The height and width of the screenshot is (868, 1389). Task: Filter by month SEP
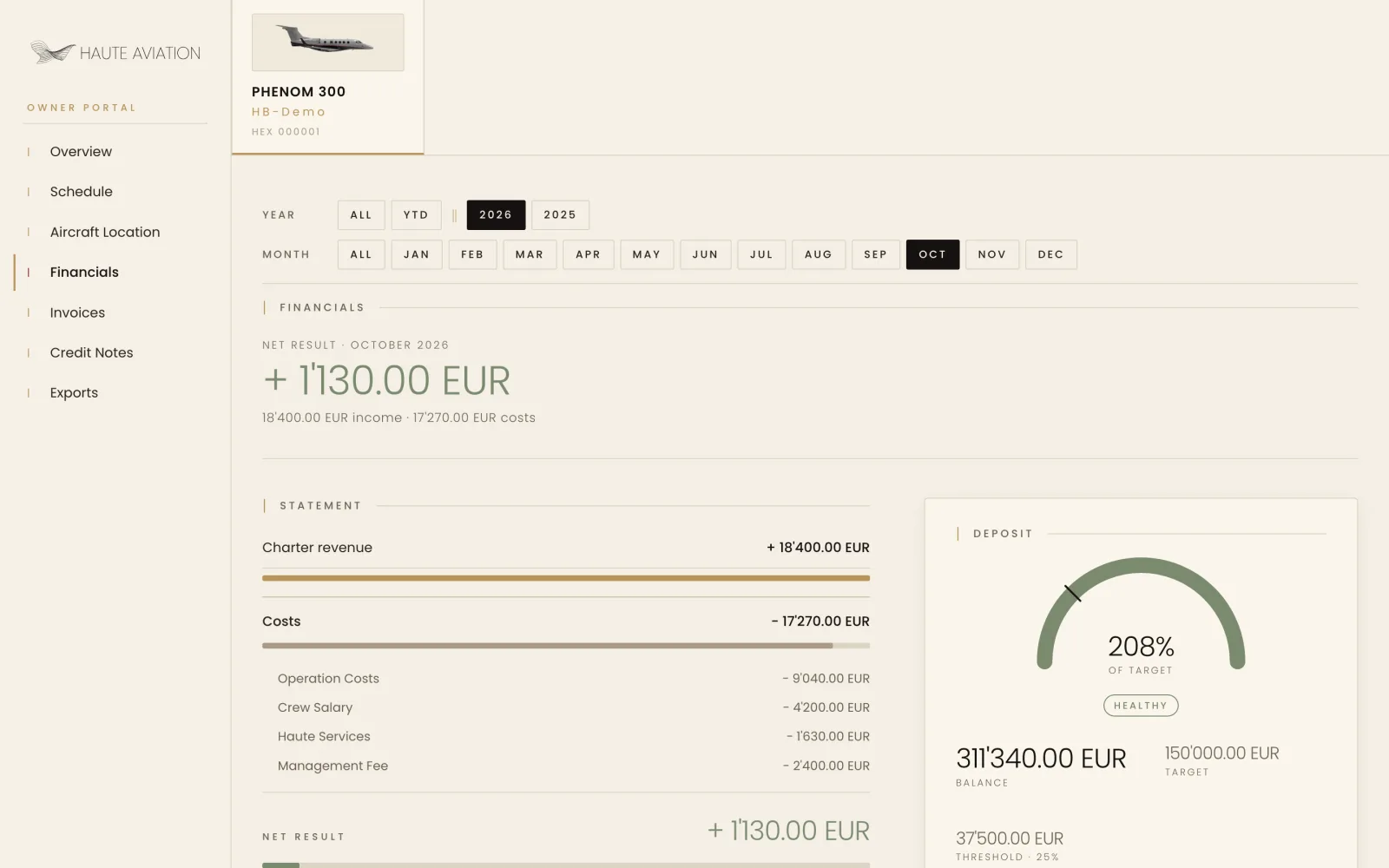(876, 254)
